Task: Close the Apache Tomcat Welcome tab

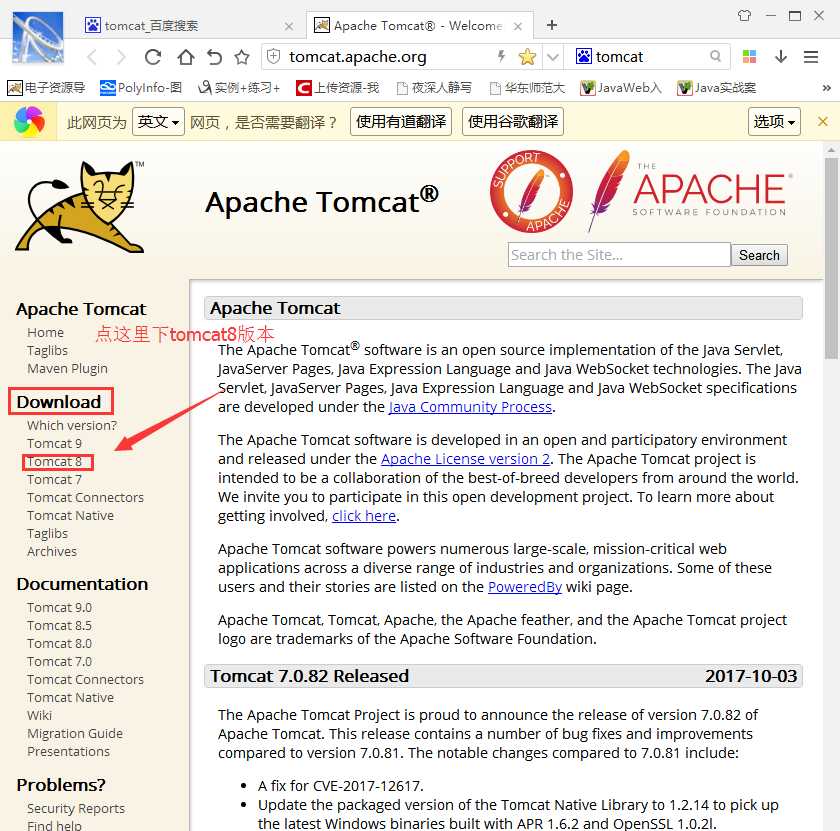Action: coord(518,26)
